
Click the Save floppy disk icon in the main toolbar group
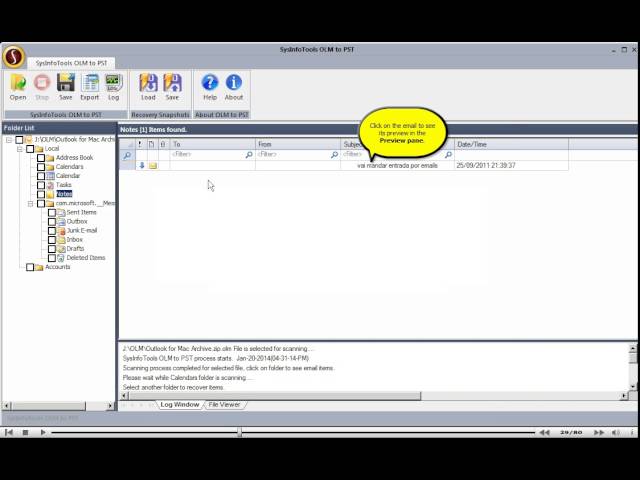65,83
